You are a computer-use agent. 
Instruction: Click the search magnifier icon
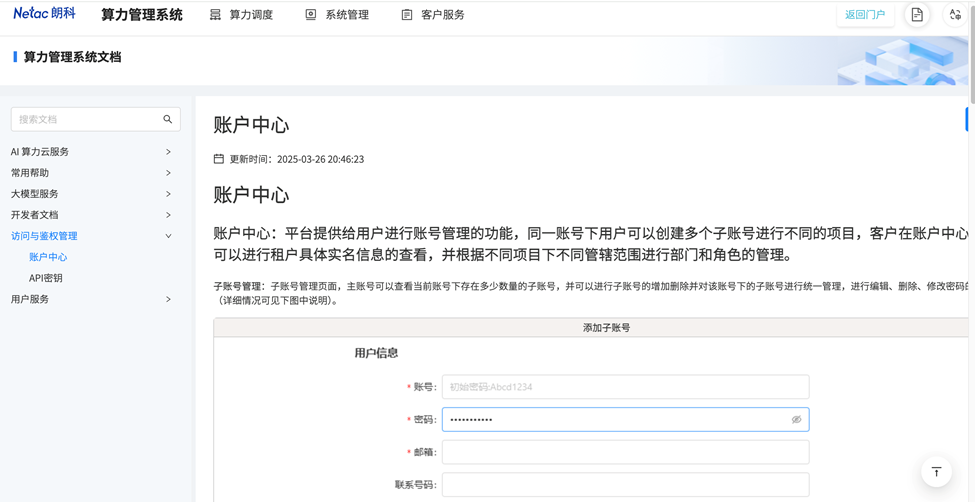click(x=167, y=119)
